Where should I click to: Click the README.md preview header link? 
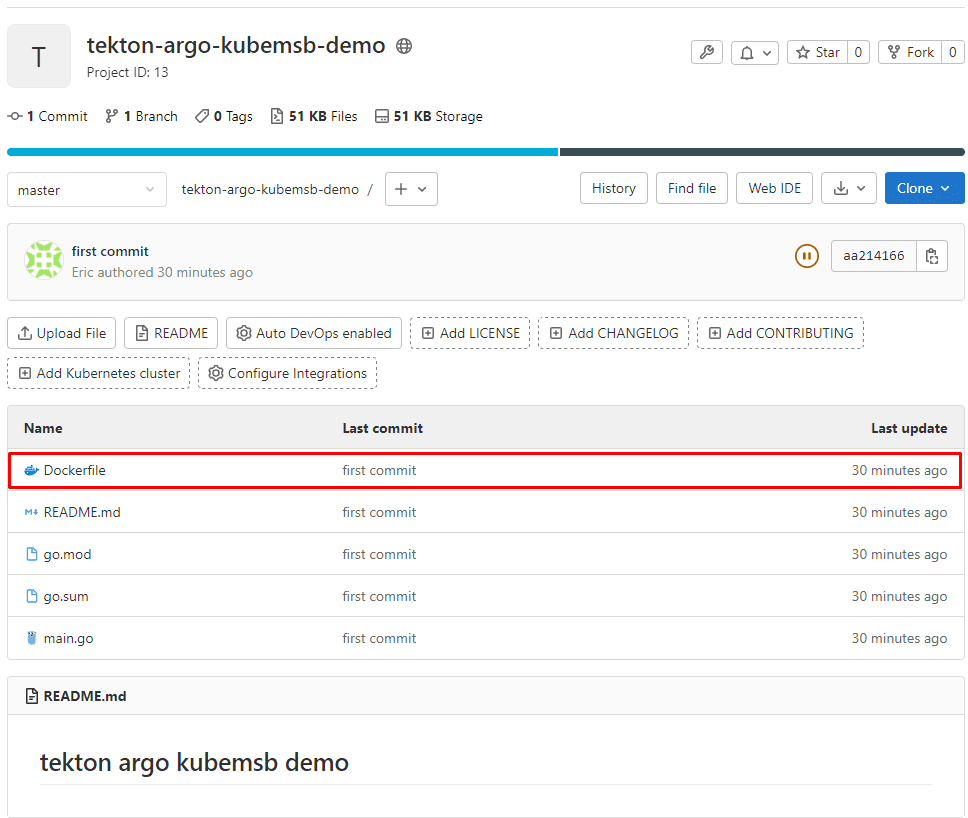click(85, 696)
